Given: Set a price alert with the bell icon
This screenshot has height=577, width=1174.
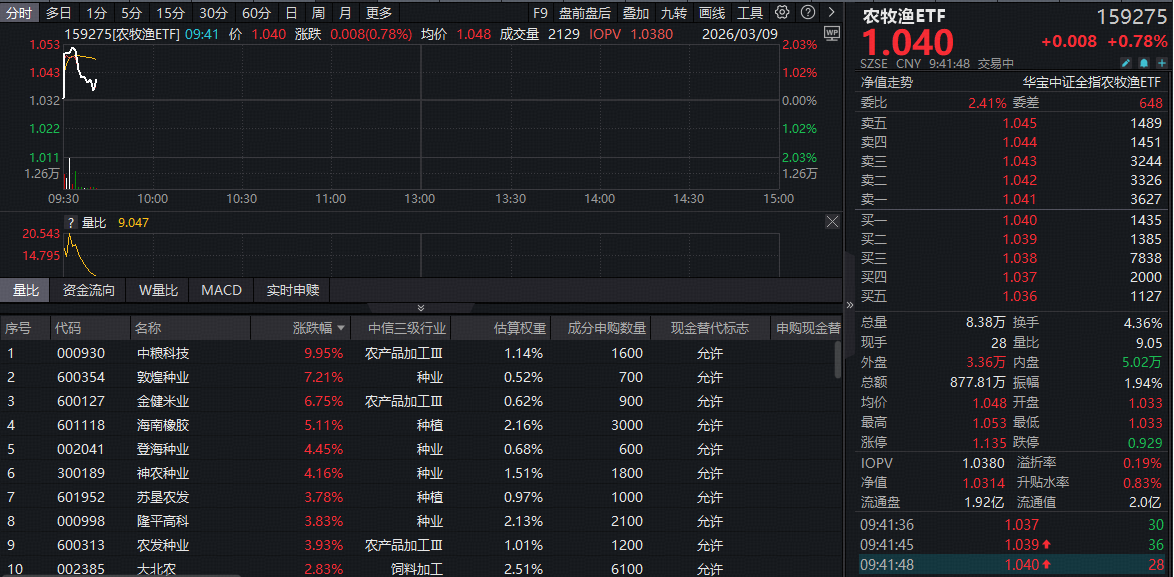Looking at the screenshot, I should (x=1144, y=63).
